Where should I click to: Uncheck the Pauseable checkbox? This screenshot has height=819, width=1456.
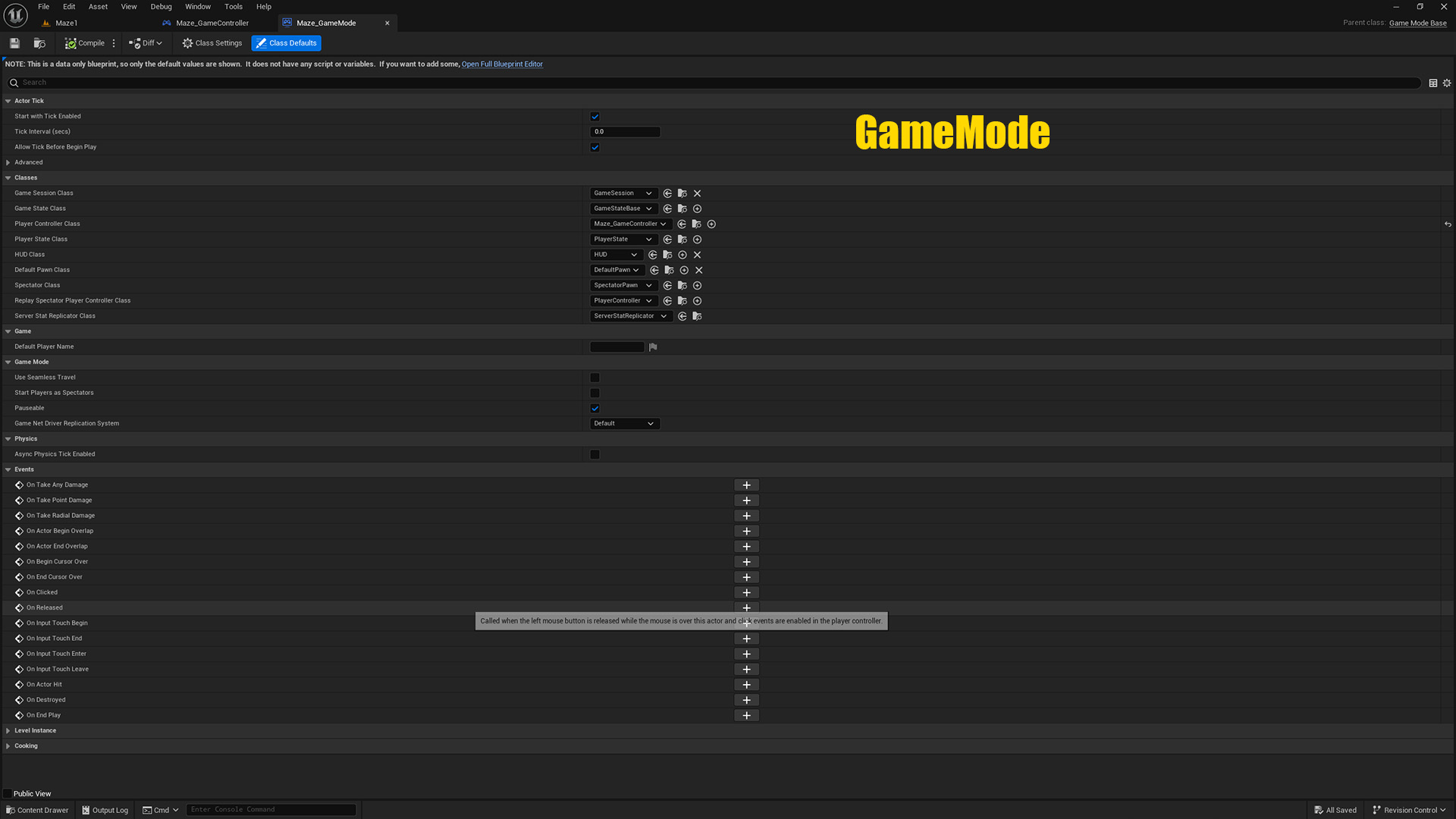(595, 409)
